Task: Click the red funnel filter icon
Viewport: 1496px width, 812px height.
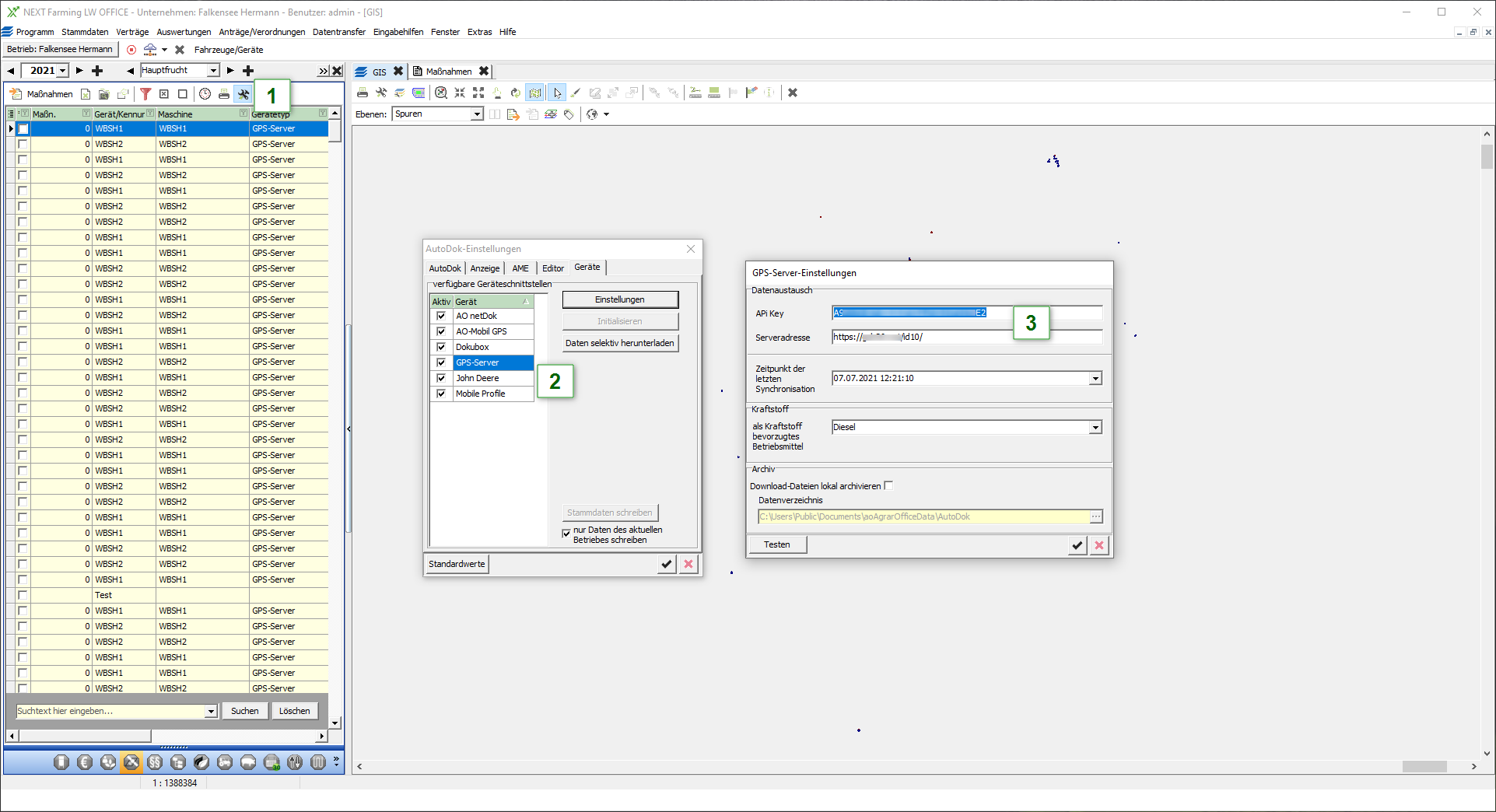Action: pyautogui.click(x=145, y=94)
